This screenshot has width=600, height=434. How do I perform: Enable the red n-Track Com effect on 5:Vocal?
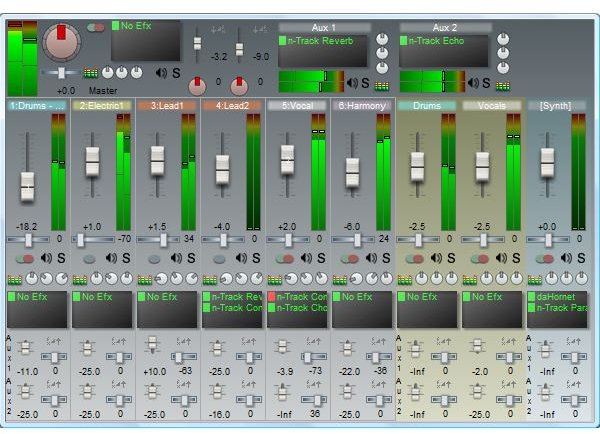pyautogui.click(x=271, y=297)
